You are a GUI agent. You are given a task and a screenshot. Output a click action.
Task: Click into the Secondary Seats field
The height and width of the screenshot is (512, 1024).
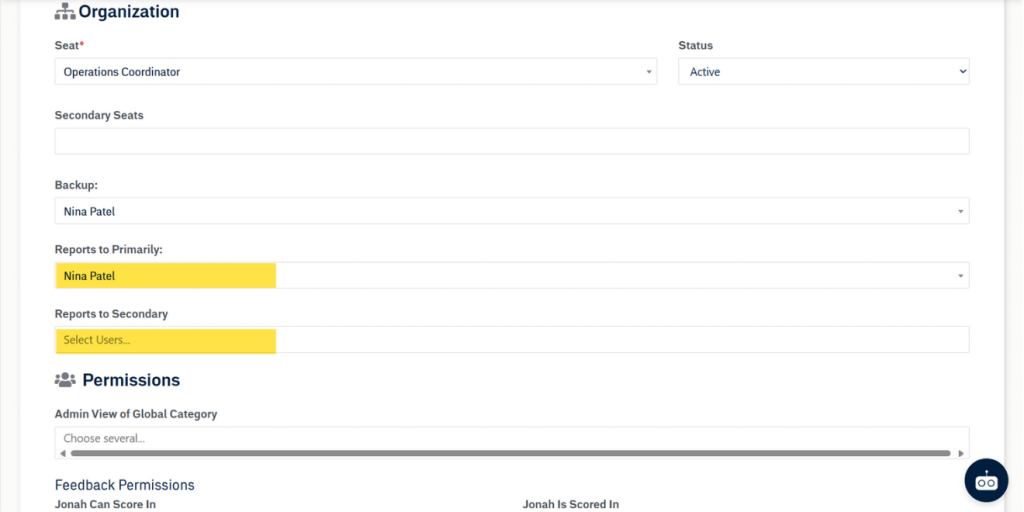point(511,141)
